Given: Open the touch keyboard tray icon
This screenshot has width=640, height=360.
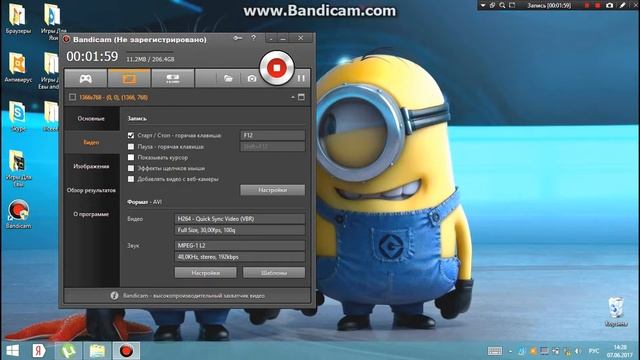Looking at the screenshot, I should (495, 351).
